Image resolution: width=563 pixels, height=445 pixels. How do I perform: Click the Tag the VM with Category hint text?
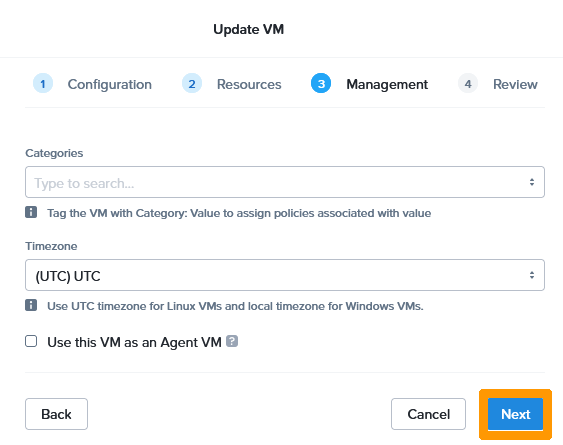coord(239,213)
